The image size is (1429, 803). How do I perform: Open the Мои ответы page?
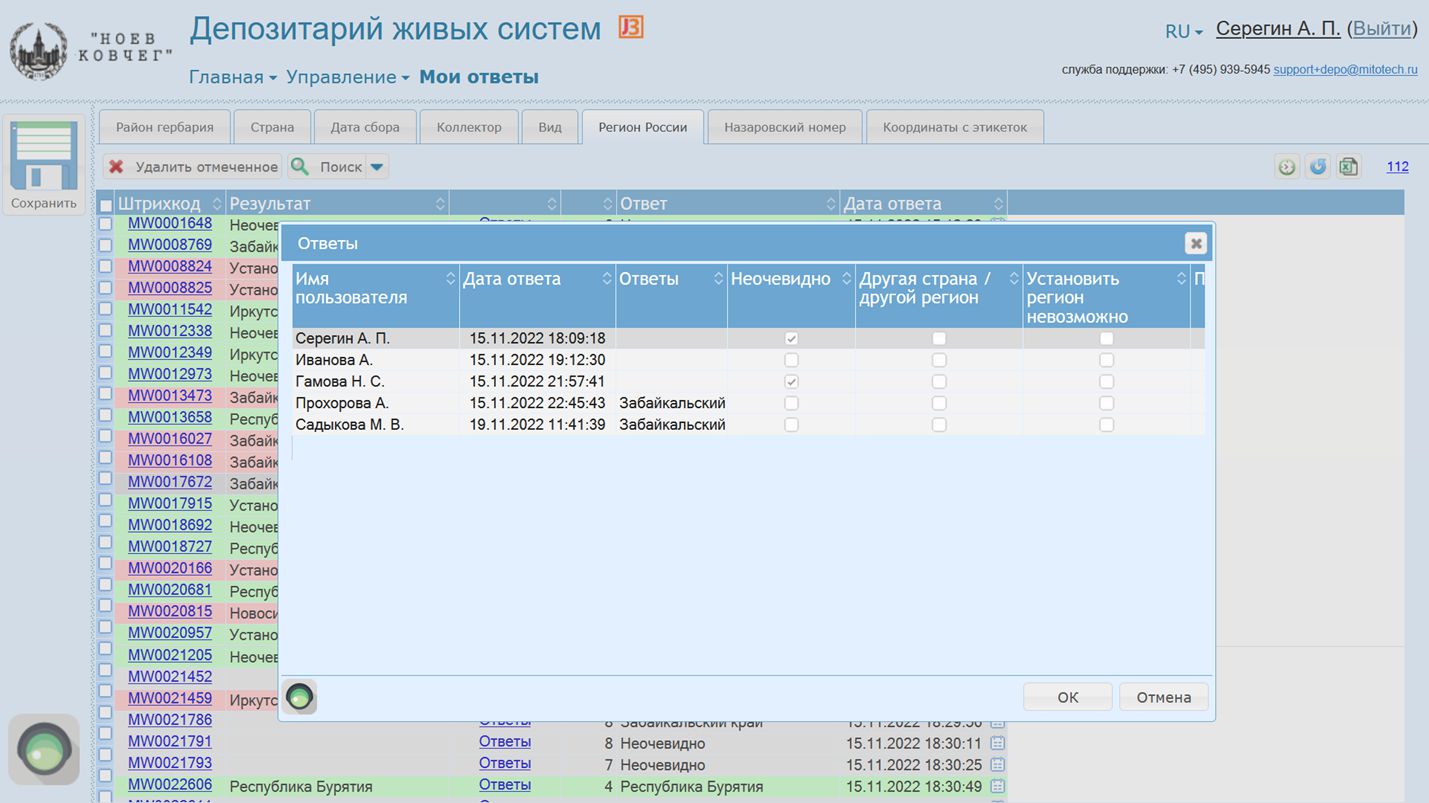coord(479,77)
